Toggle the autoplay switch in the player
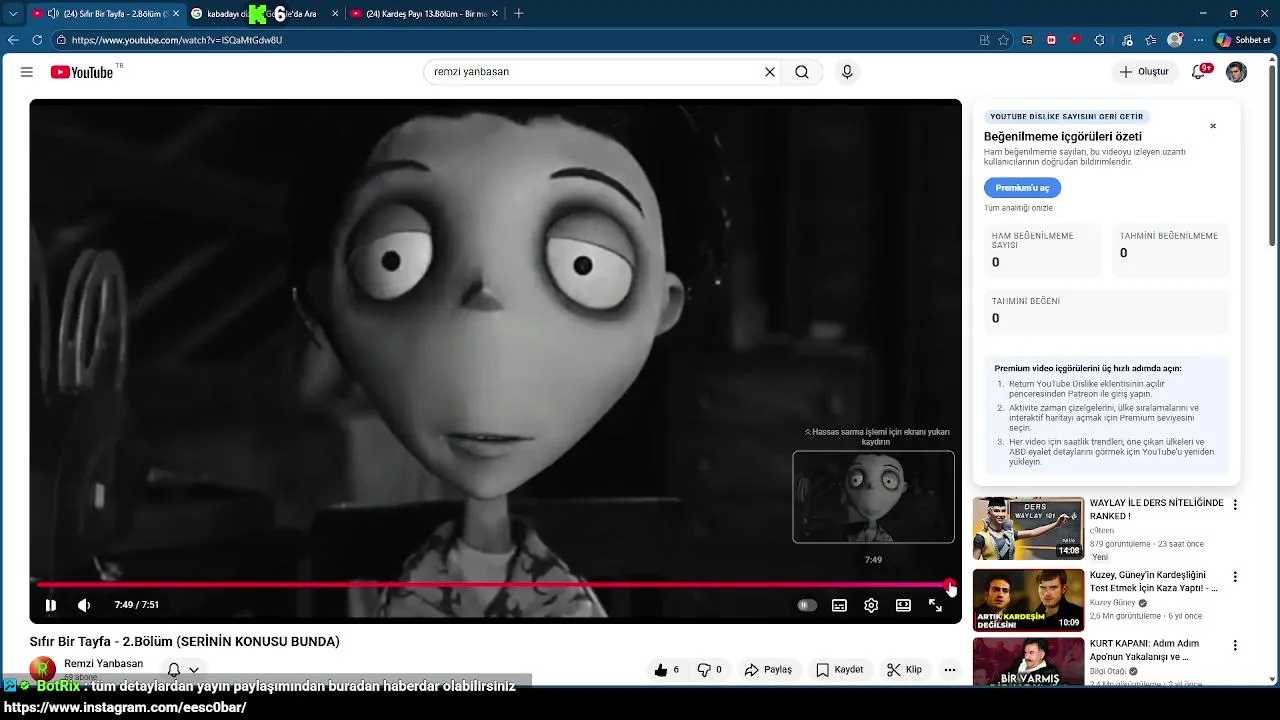 coord(807,605)
